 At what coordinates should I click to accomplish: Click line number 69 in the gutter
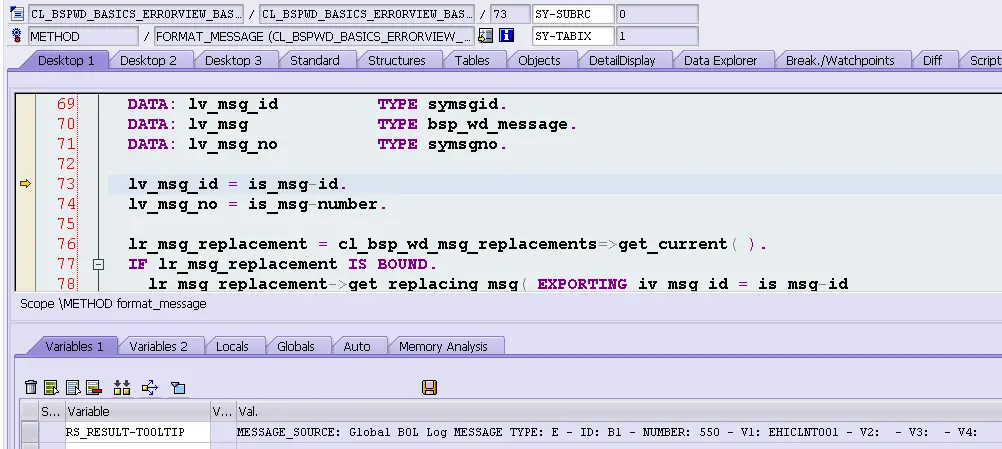[x=66, y=104]
